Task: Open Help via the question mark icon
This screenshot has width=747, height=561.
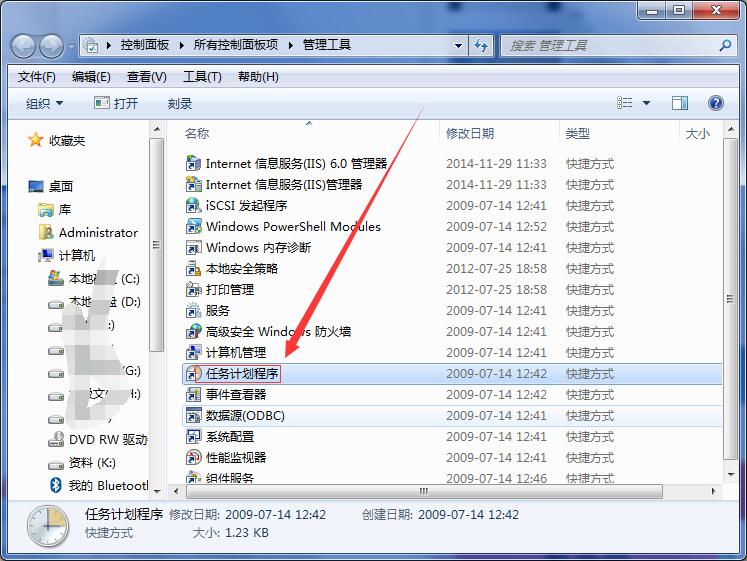Action: [x=716, y=103]
